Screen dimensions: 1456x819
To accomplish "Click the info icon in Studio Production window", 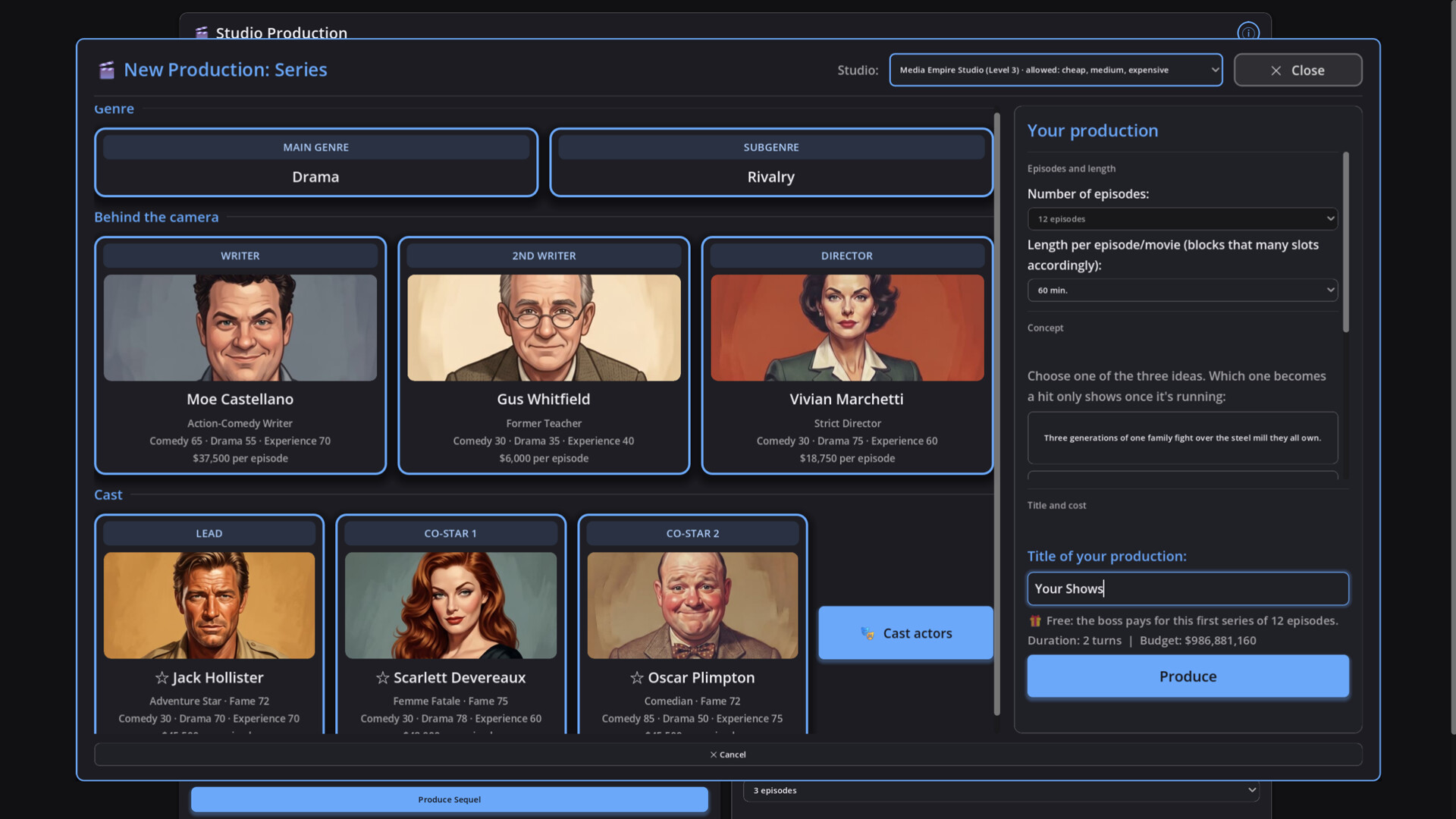I will [1247, 33].
